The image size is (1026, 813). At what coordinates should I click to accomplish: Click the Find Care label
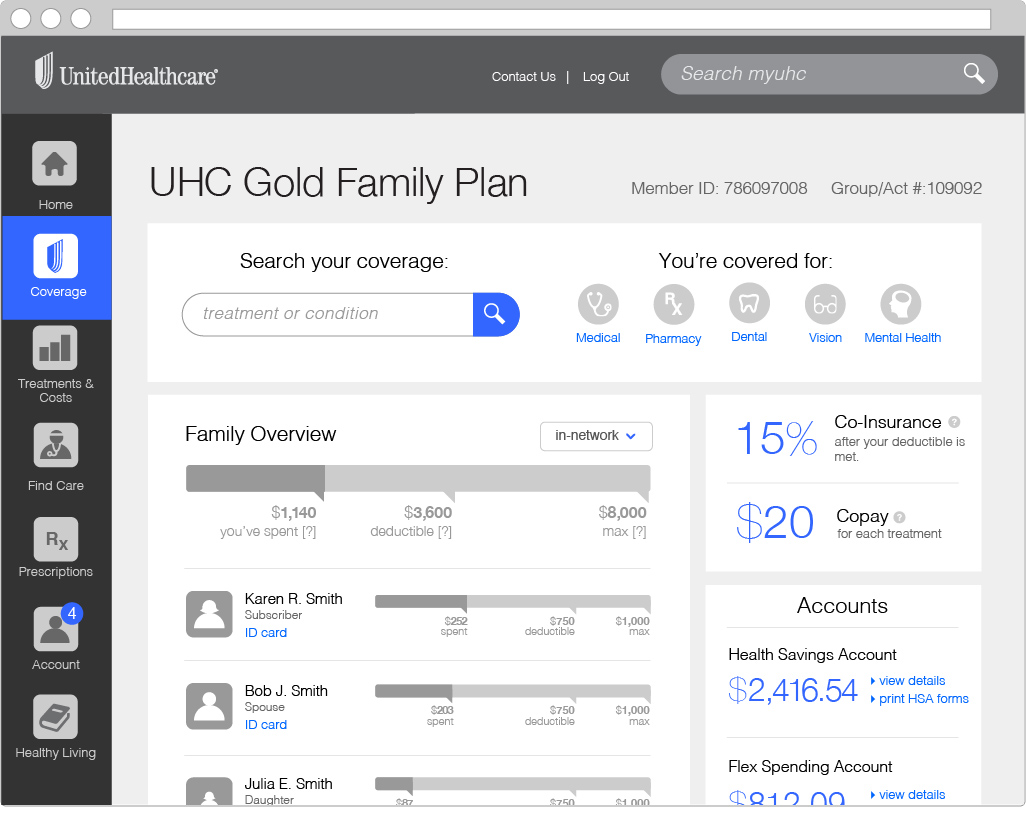(x=56, y=486)
